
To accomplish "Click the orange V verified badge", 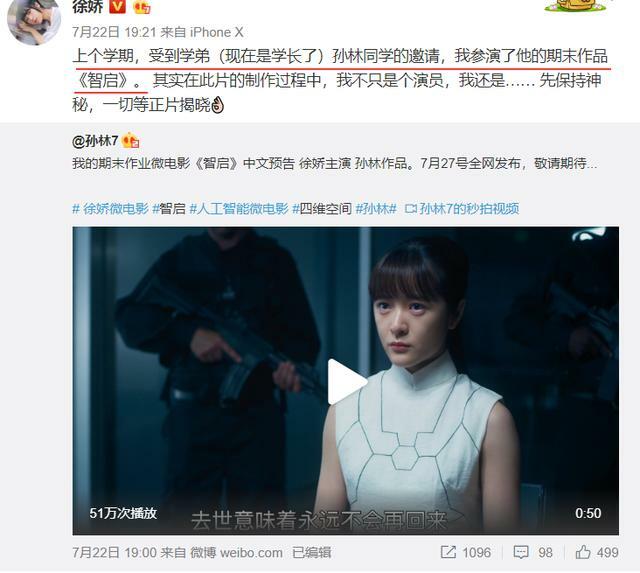I will click(x=118, y=6).
